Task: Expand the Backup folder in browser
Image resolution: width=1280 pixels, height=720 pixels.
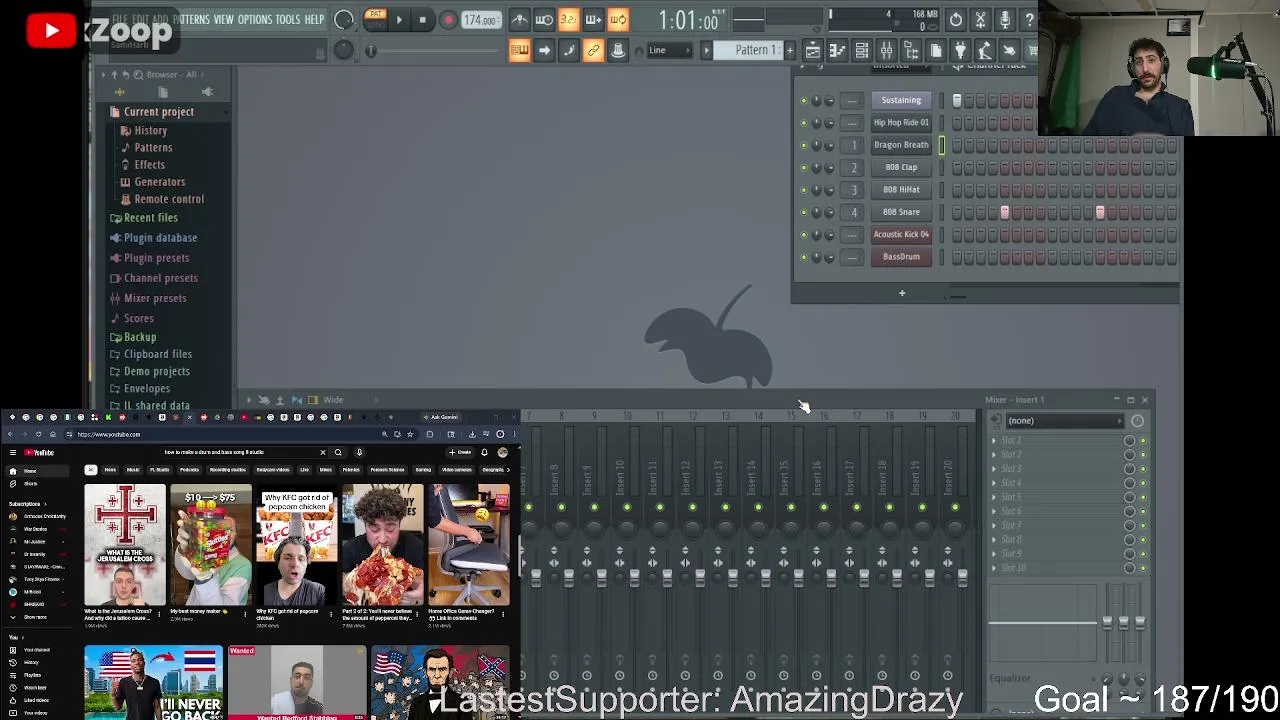Action: click(x=140, y=337)
